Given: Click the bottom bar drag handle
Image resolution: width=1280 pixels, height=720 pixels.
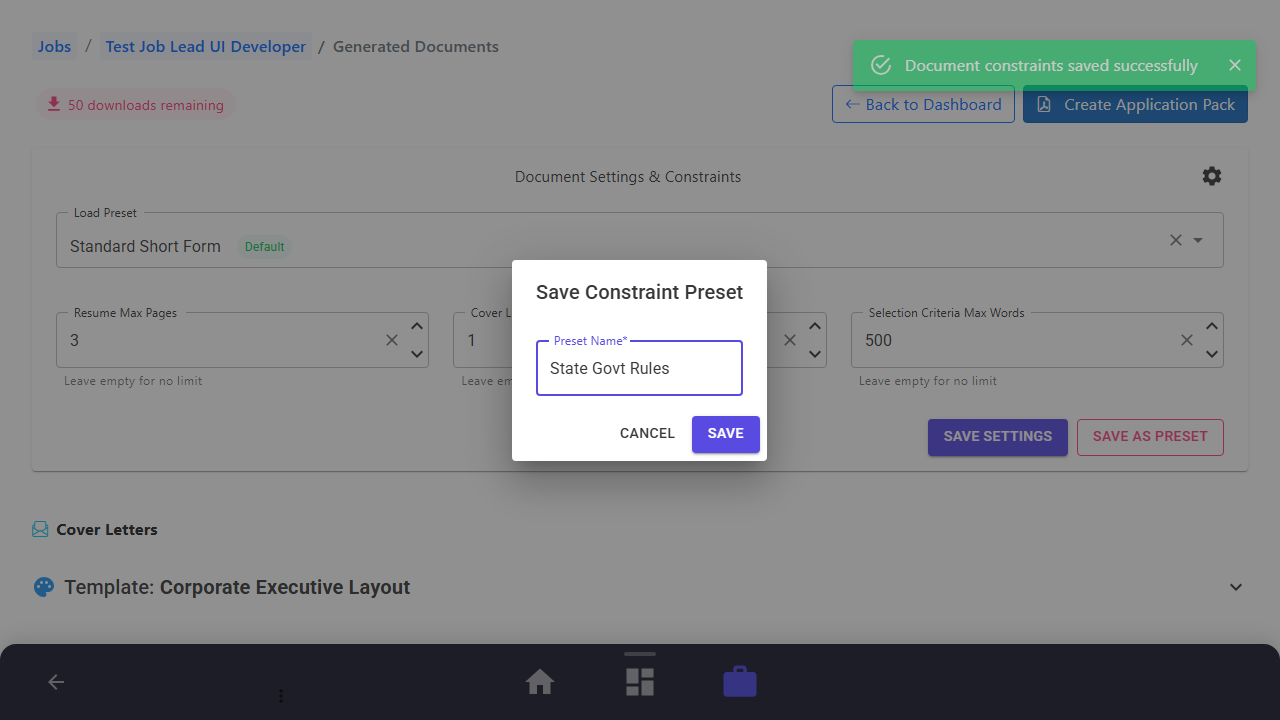Looking at the screenshot, I should click(x=640, y=654).
